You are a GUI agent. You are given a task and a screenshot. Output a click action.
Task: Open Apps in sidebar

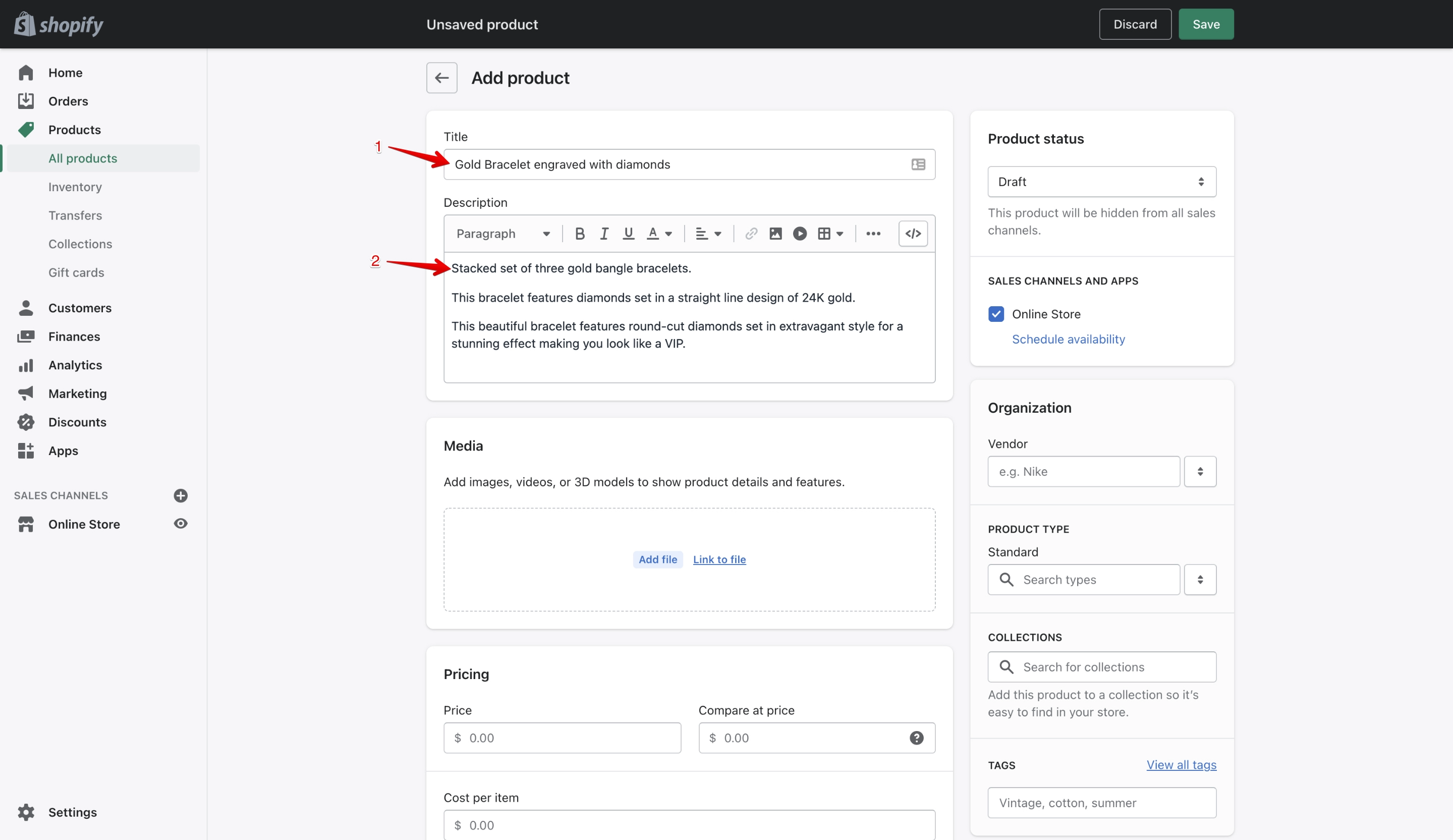click(x=63, y=451)
